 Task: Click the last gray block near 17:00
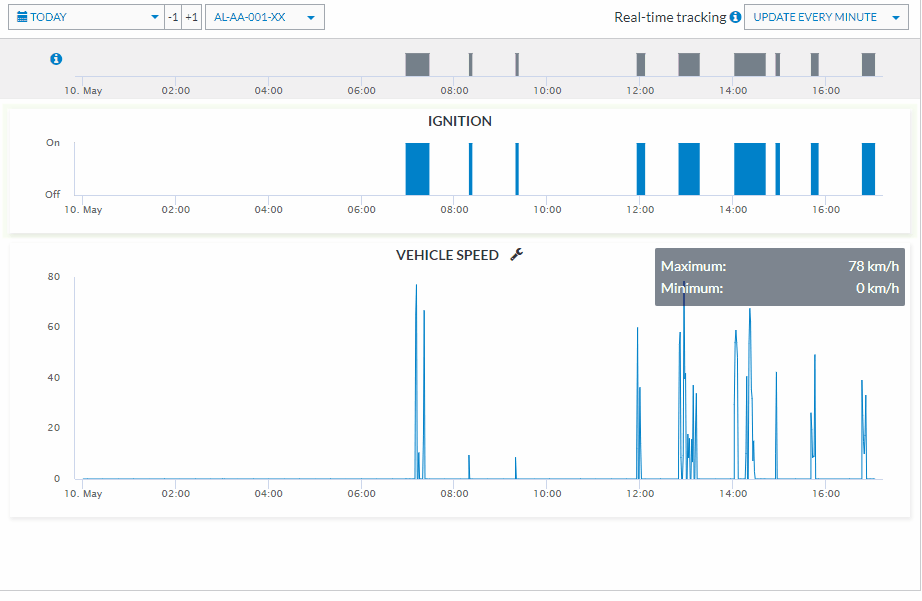868,64
